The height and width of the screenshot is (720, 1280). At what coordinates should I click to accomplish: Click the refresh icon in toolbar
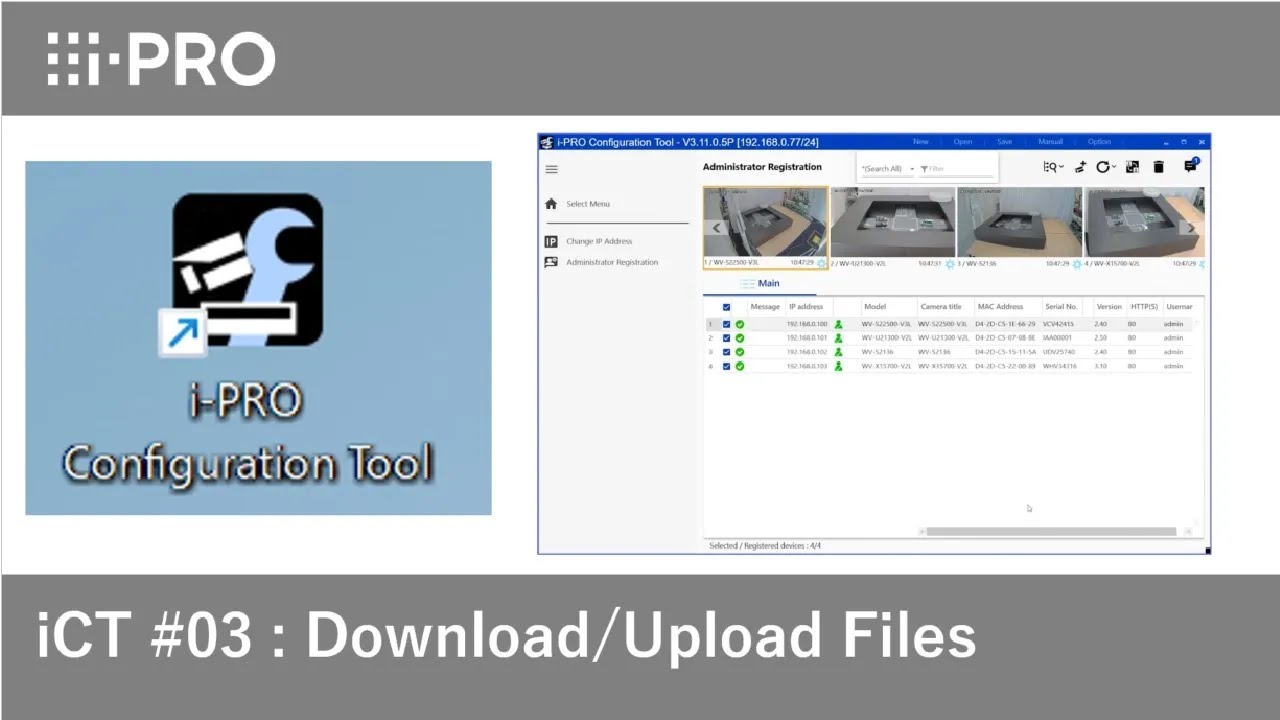pyautogui.click(x=1102, y=167)
